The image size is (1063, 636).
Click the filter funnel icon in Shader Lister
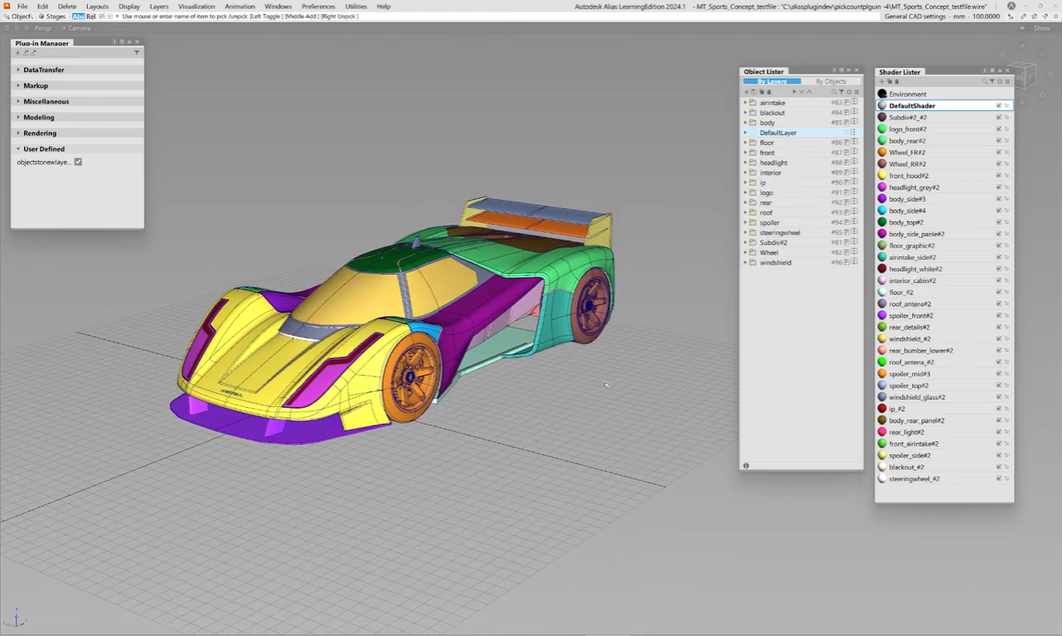click(x=992, y=81)
